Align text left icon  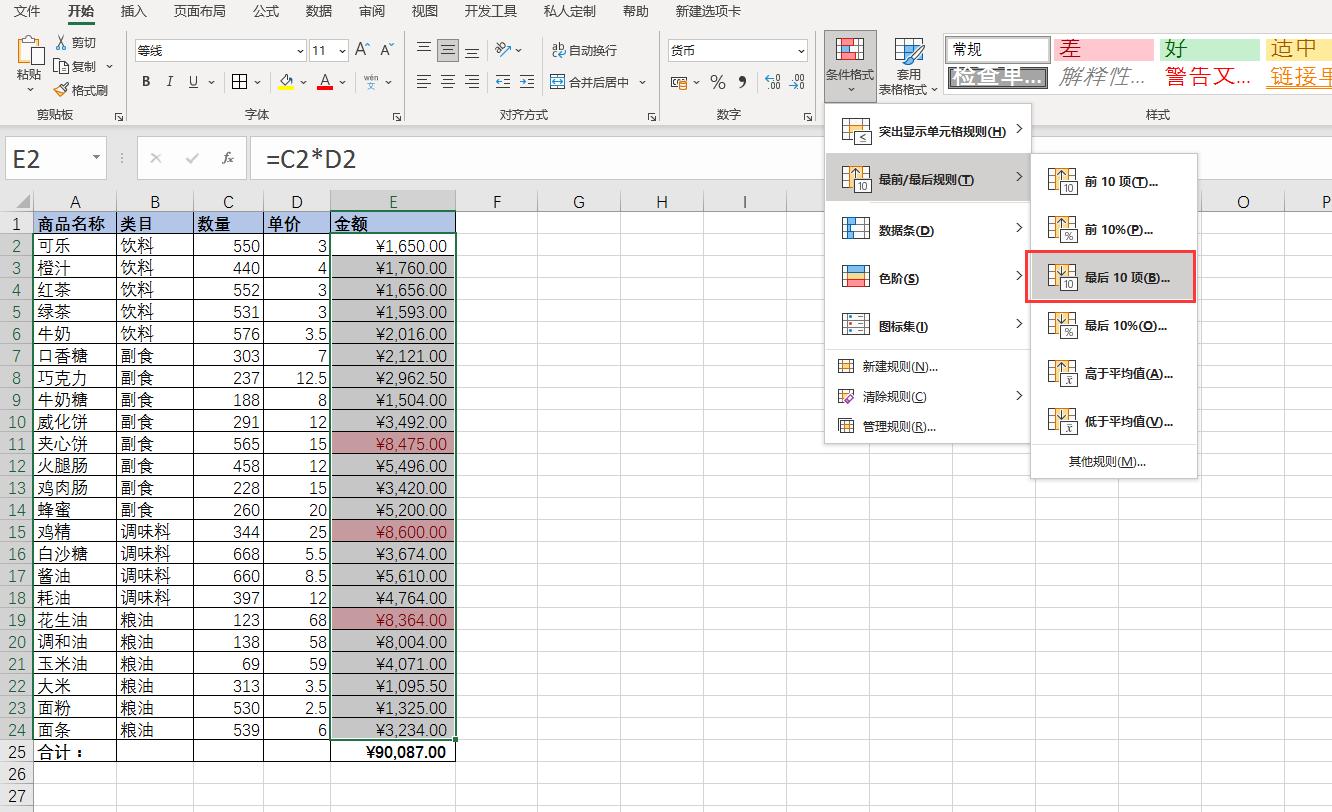click(424, 82)
